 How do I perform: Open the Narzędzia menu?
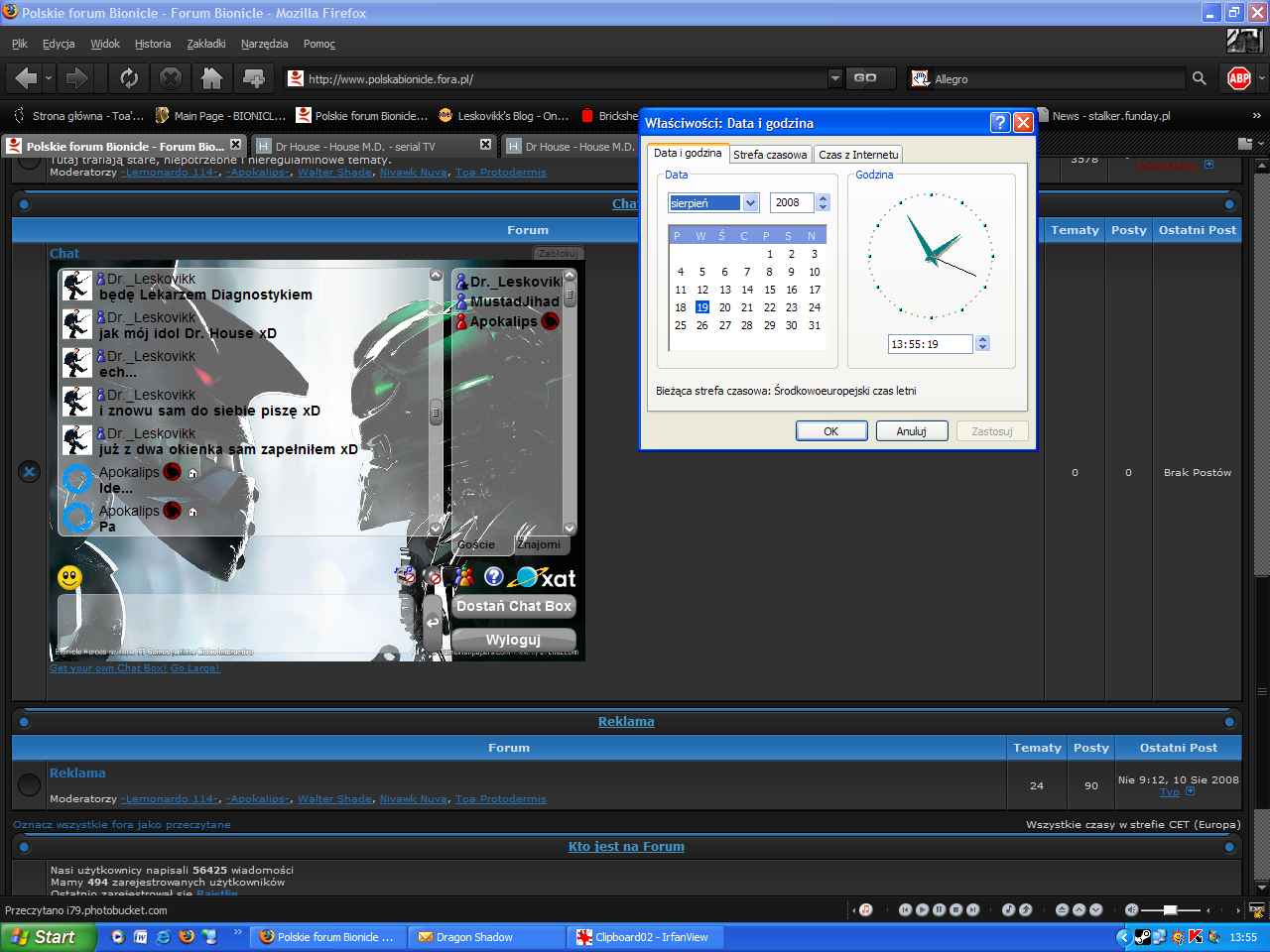point(264,44)
